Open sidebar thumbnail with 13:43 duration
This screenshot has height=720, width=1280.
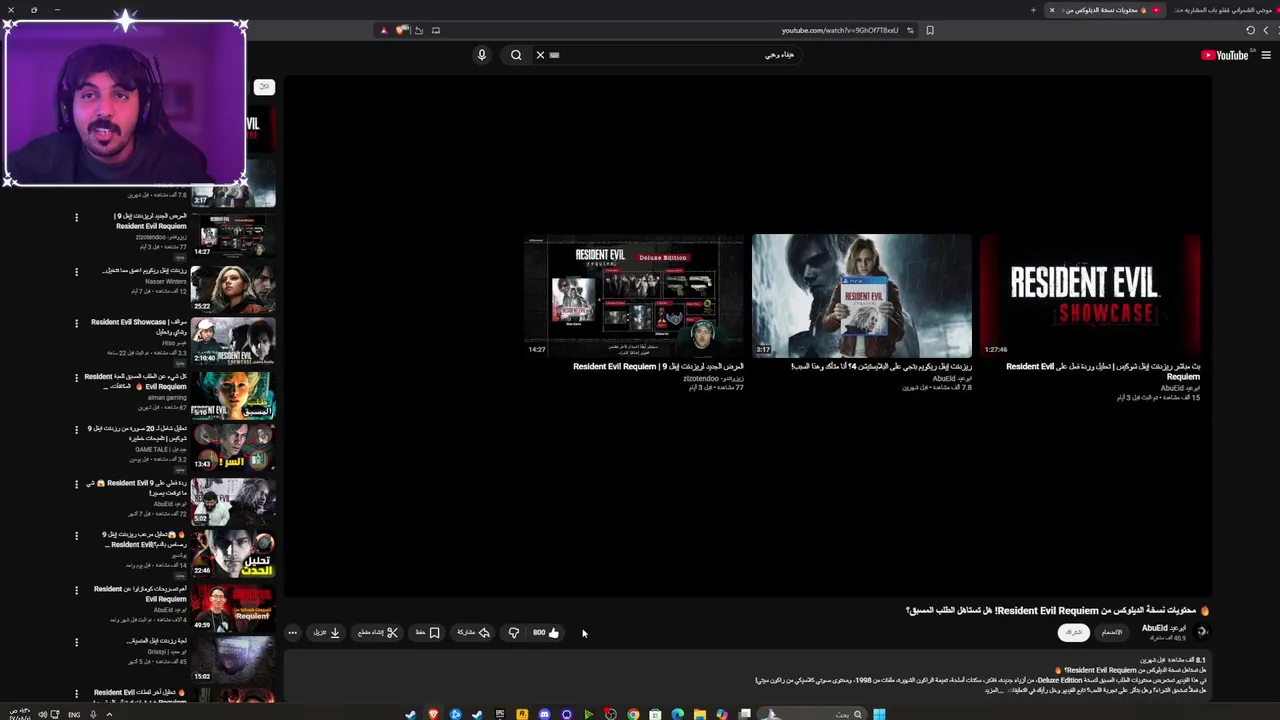point(233,448)
